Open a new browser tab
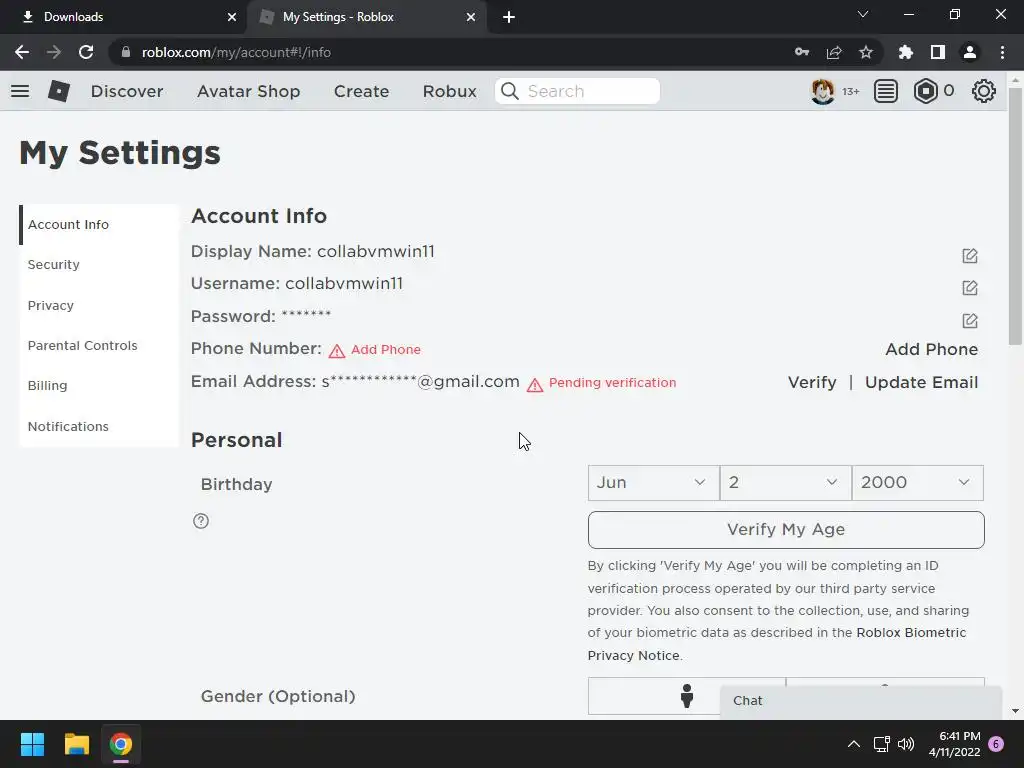This screenshot has width=1024, height=768. [509, 17]
